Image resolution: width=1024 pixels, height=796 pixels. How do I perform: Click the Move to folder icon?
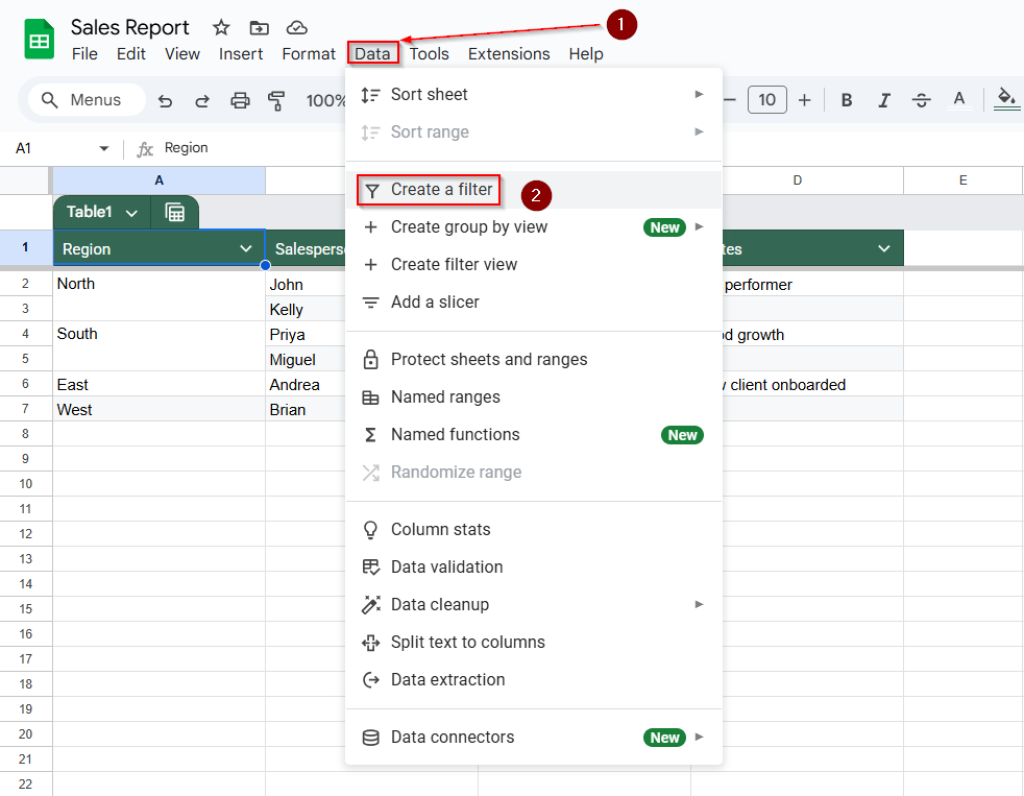click(x=259, y=27)
